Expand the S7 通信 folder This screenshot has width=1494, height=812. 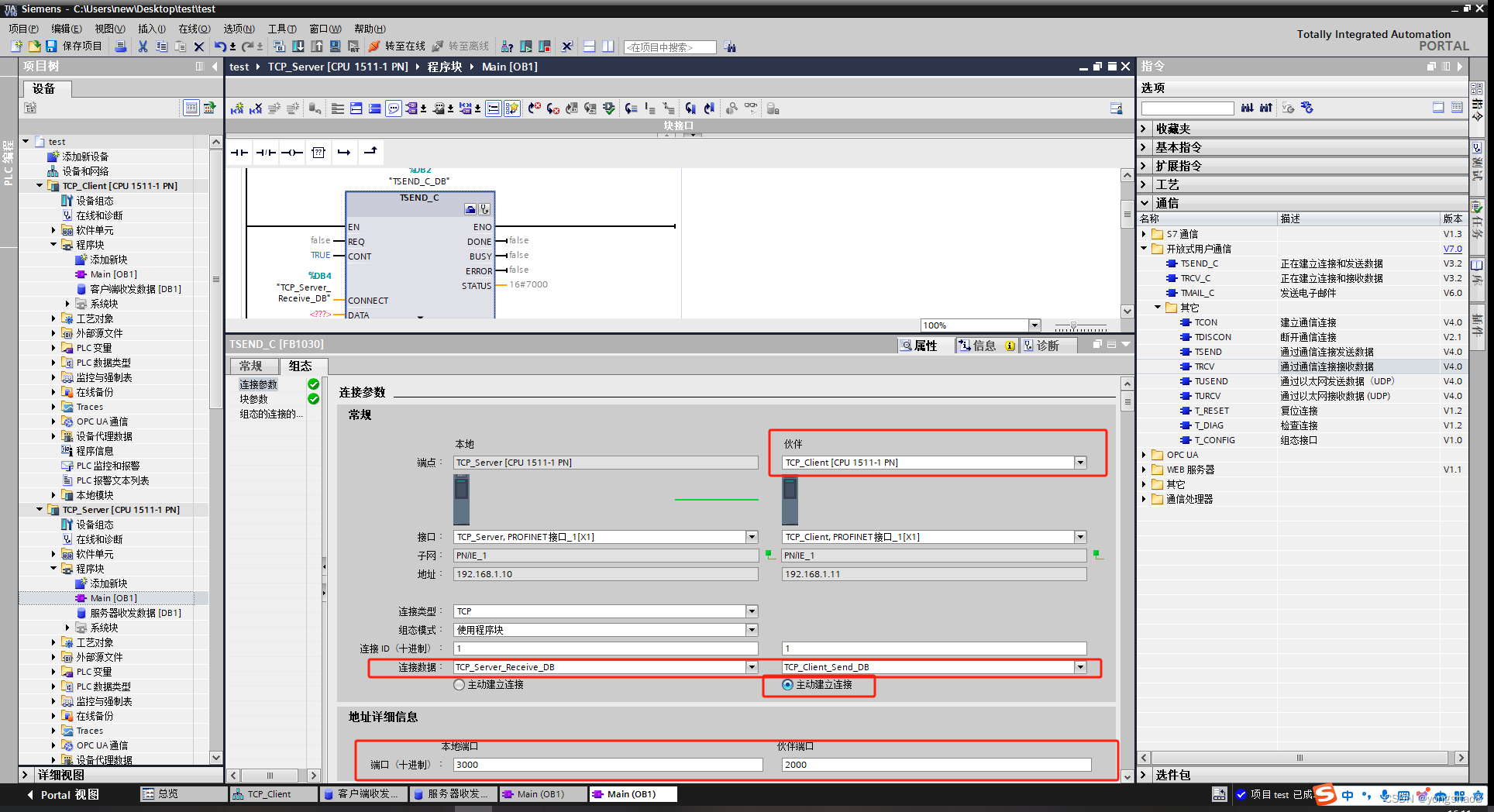1144,234
